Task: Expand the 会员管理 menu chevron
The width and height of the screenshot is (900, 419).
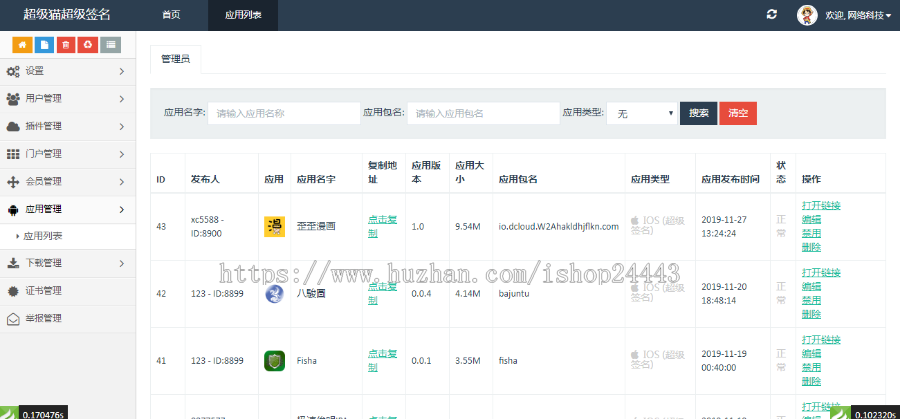Action: click(122, 182)
